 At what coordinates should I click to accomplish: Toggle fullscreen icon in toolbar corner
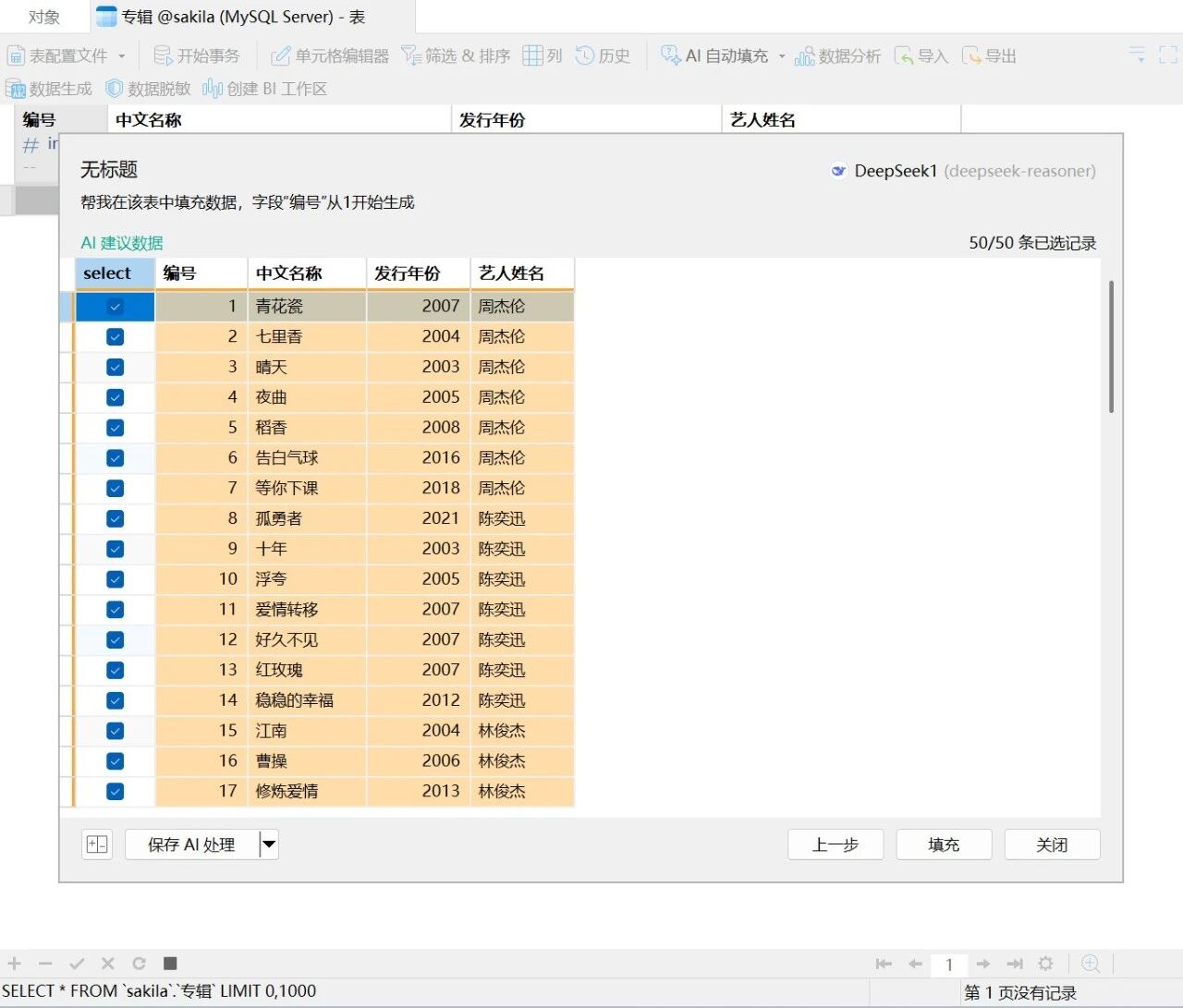(x=1168, y=55)
